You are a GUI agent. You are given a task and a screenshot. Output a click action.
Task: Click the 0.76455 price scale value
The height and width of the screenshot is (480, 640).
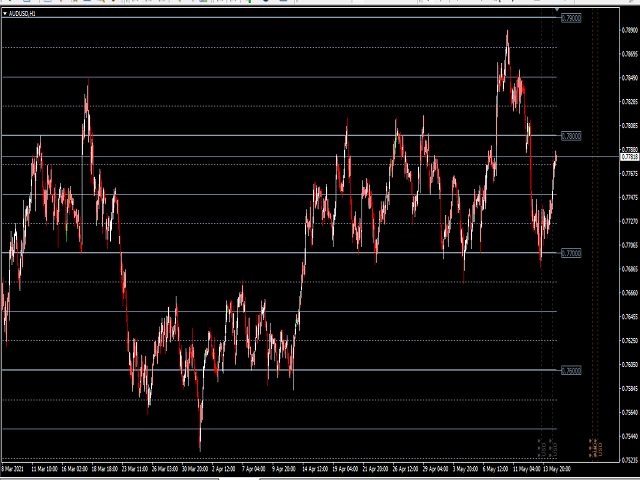pos(629,317)
